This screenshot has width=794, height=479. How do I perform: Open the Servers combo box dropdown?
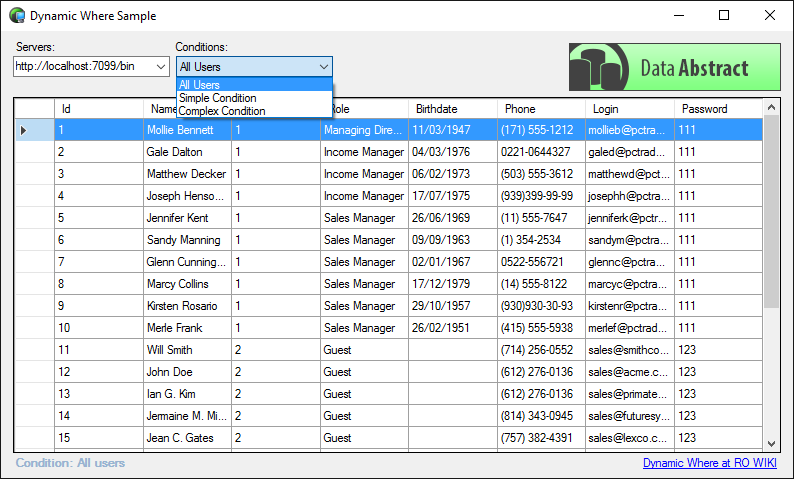pyautogui.click(x=161, y=66)
